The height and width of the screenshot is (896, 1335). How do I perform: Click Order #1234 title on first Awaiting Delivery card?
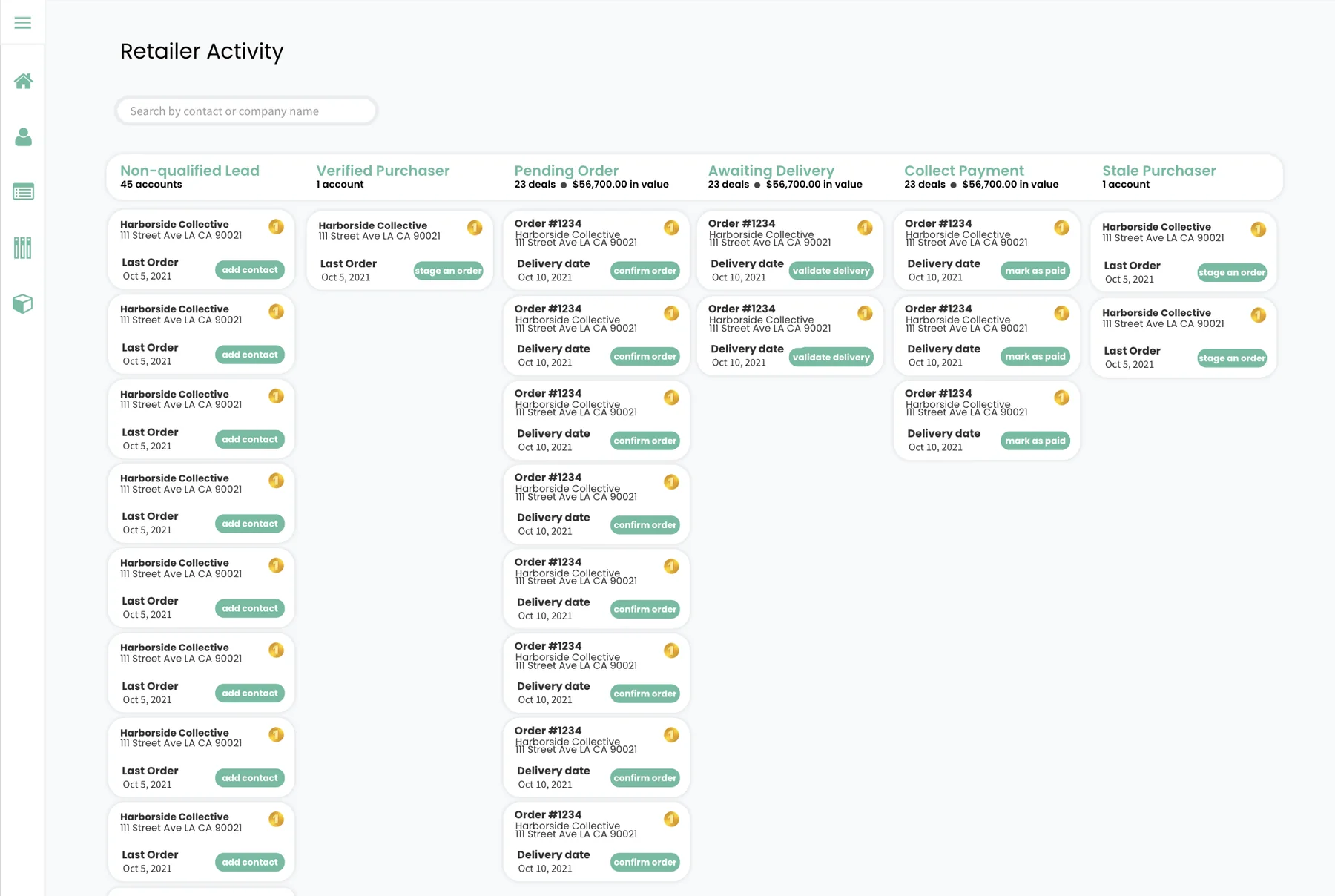(x=742, y=223)
